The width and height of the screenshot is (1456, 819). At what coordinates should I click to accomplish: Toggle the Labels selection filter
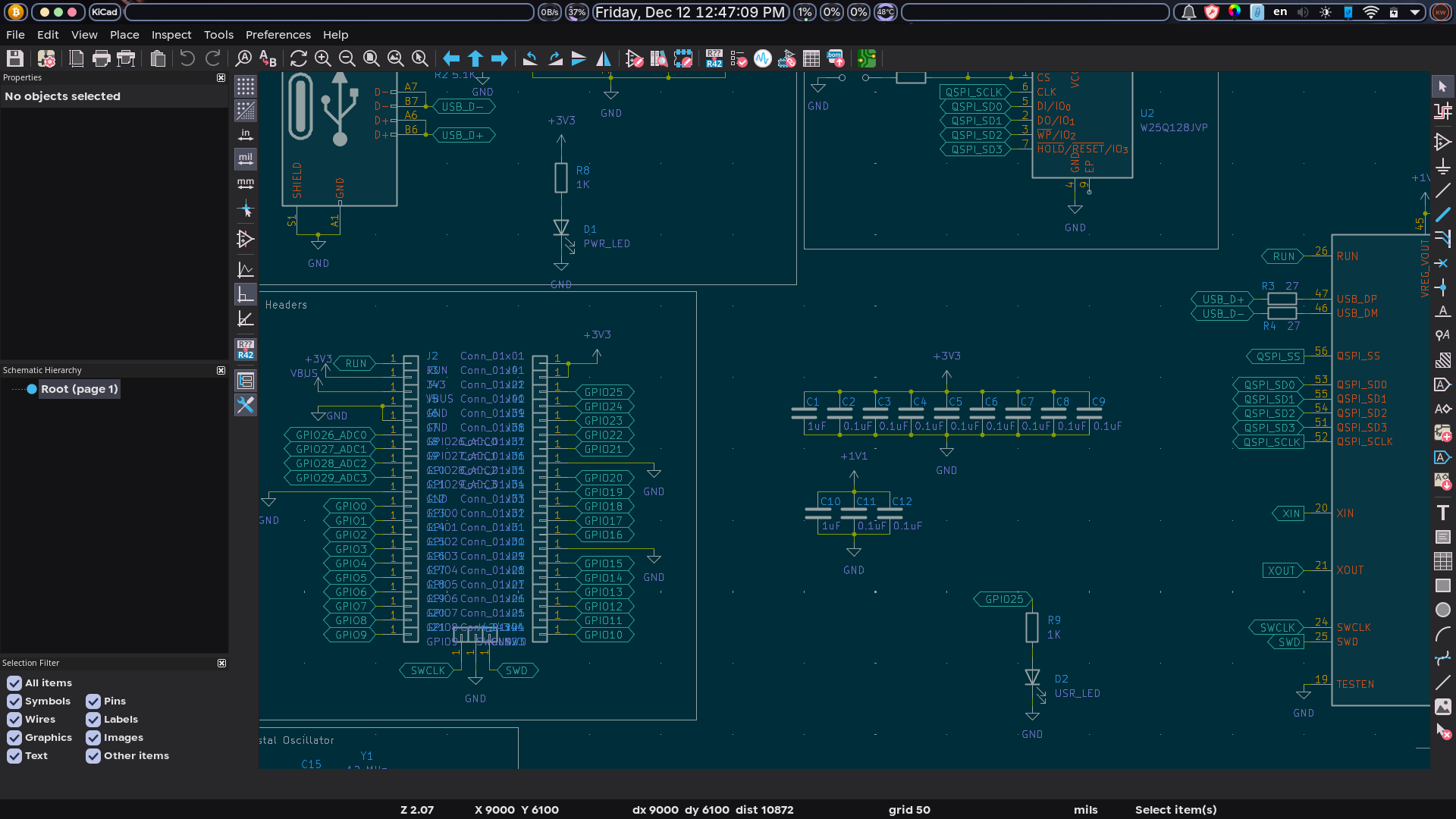(93, 720)
